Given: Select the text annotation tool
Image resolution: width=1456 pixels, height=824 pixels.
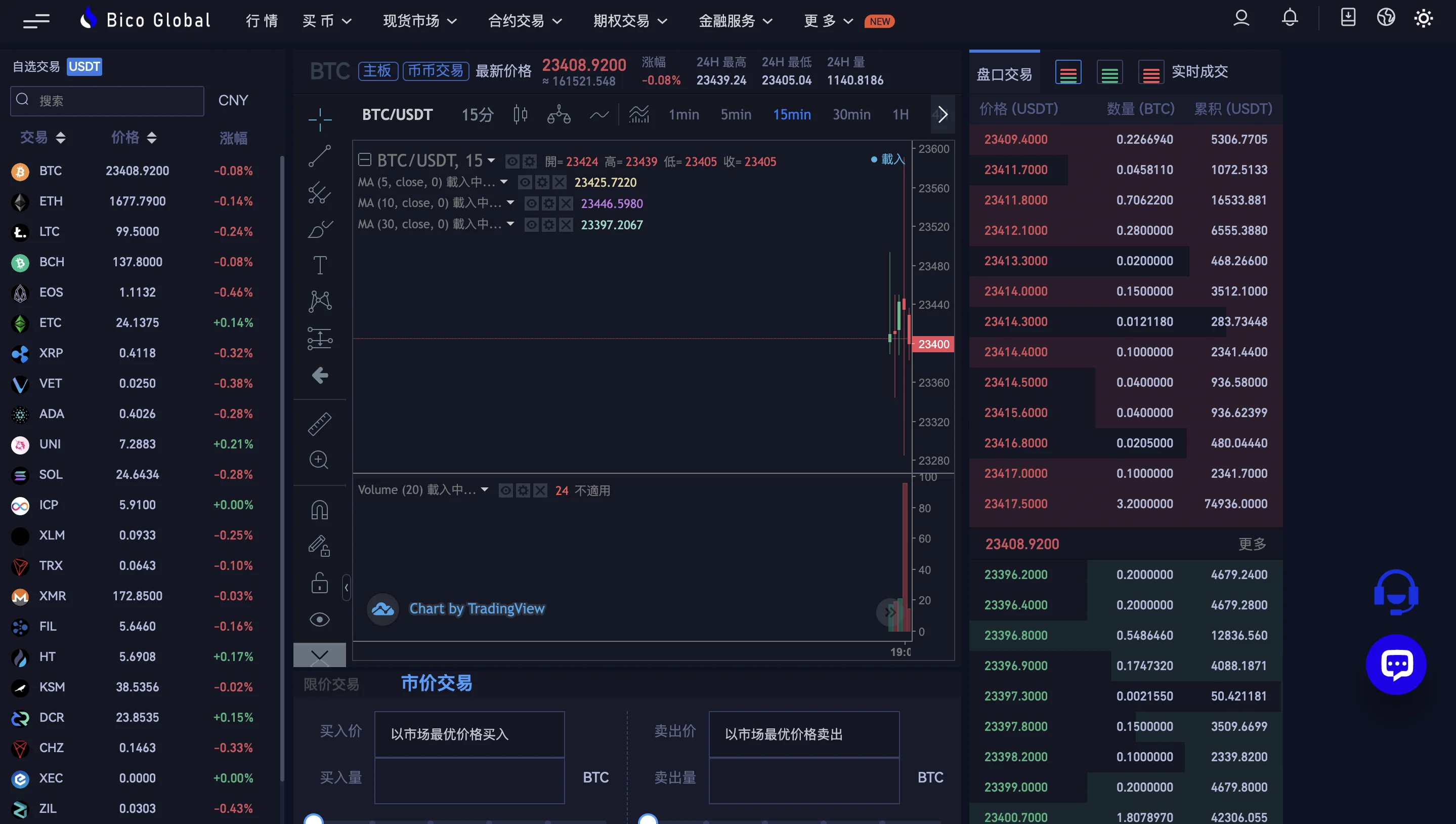Looking at the screenshot, I should click(x=320, y=265).
